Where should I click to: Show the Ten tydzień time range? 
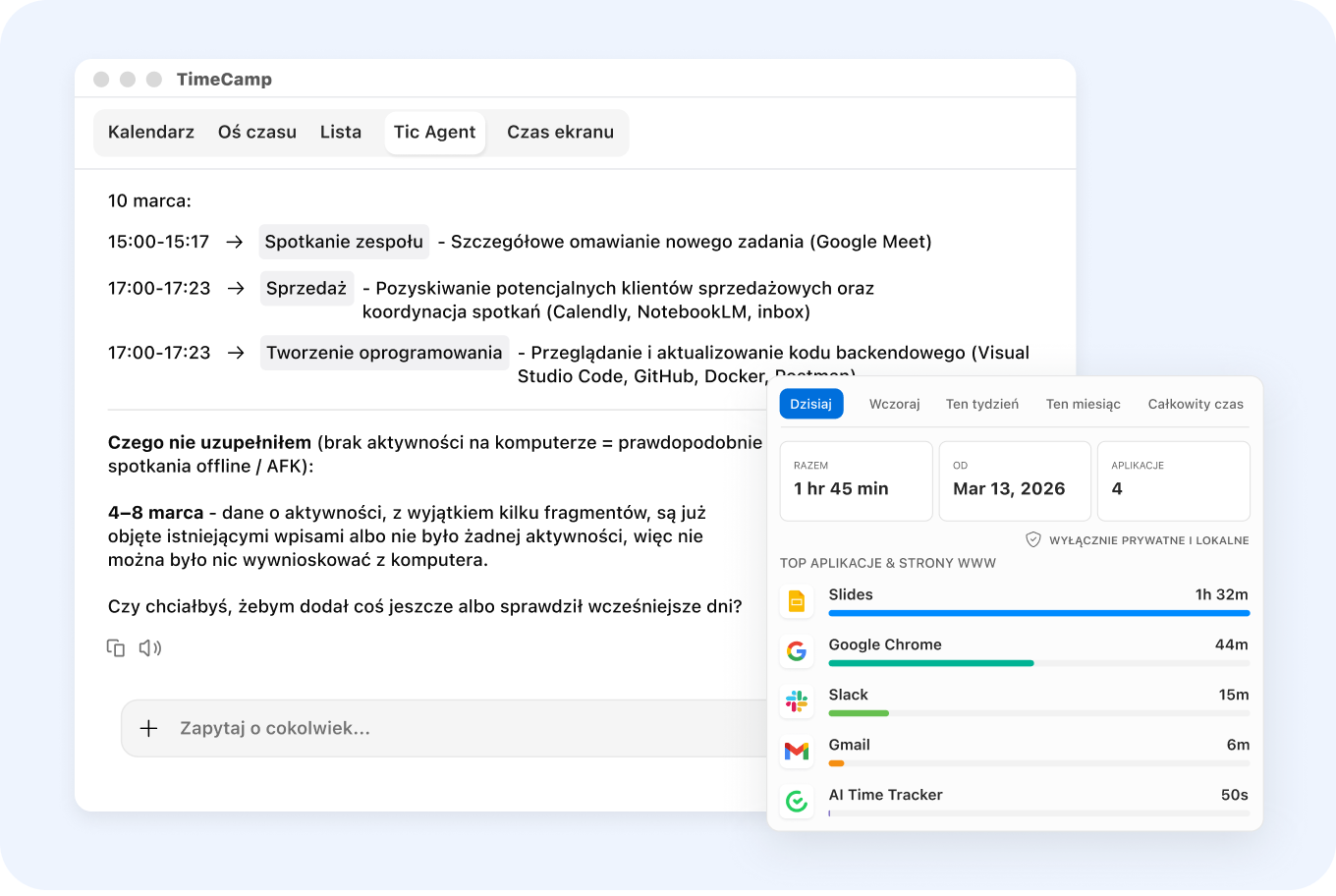(982, 404)
